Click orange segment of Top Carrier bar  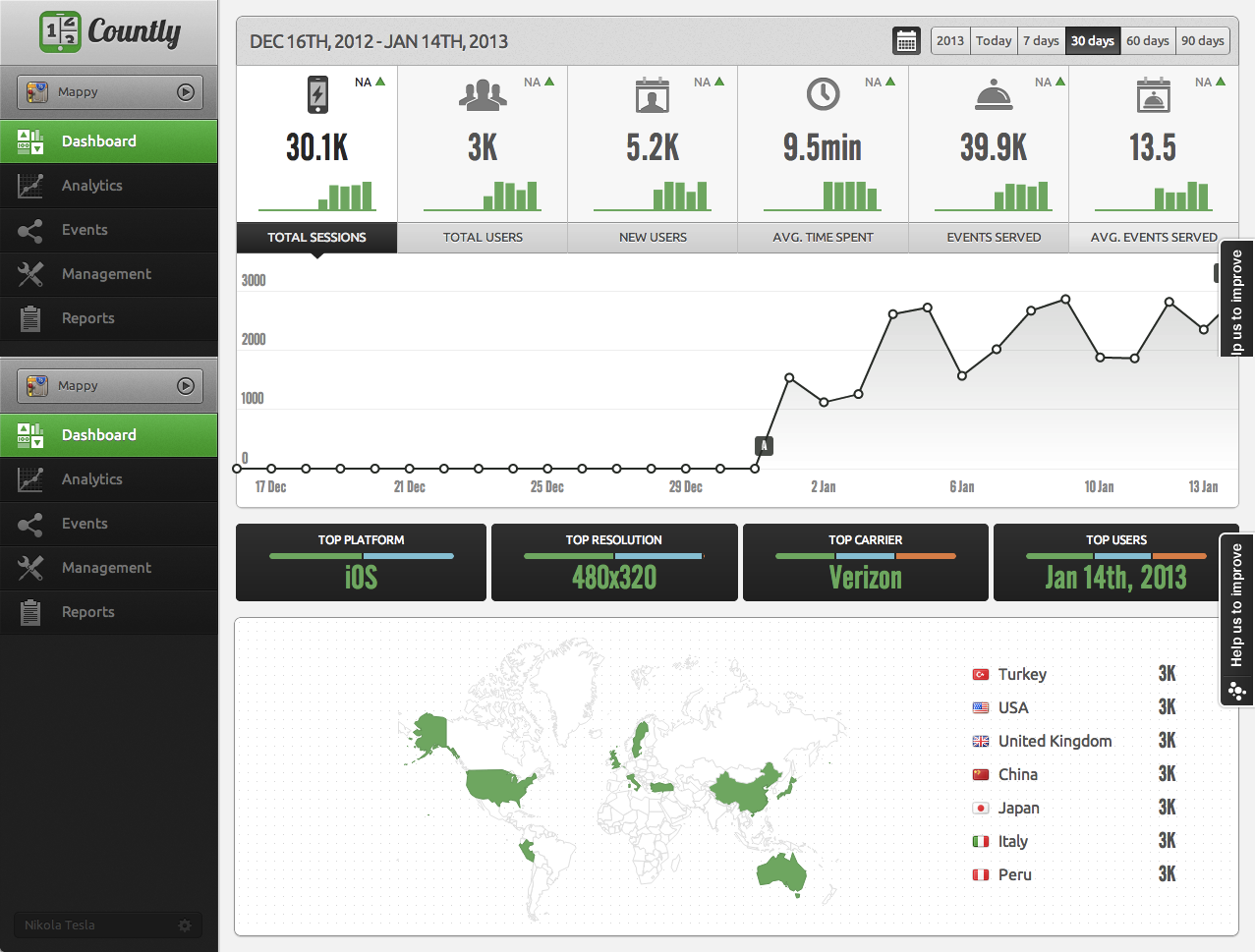click(925, 556)
